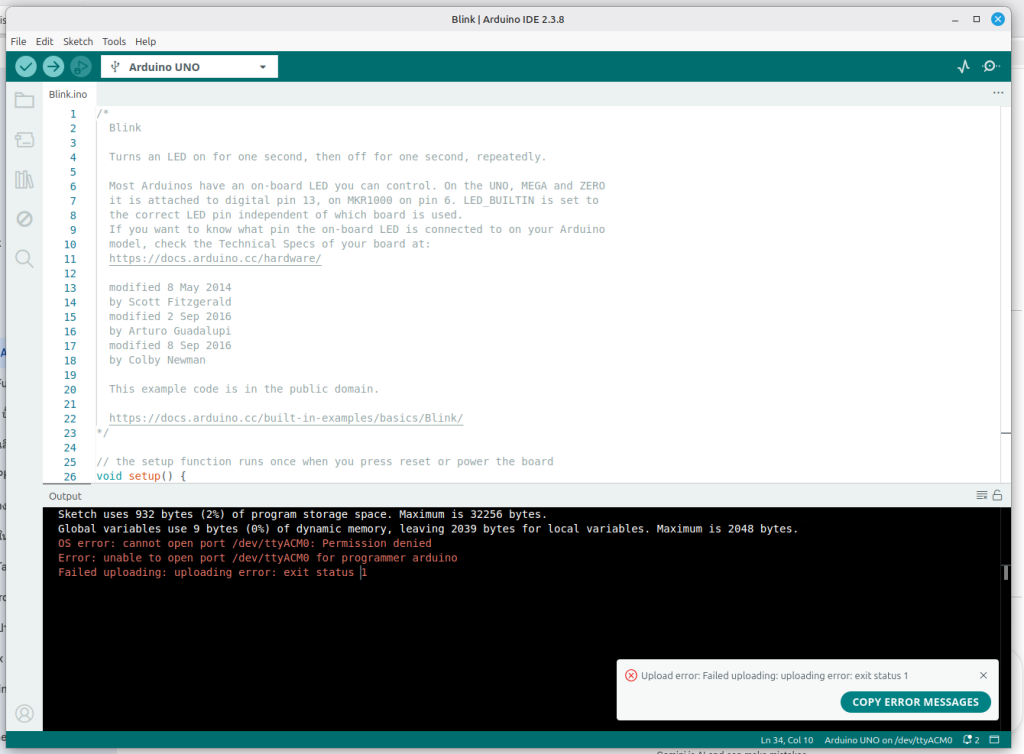The height and width of the screenshot is (754, 1024).
Task: Click line number 11 in the gutter
Action: pos(70,259)
